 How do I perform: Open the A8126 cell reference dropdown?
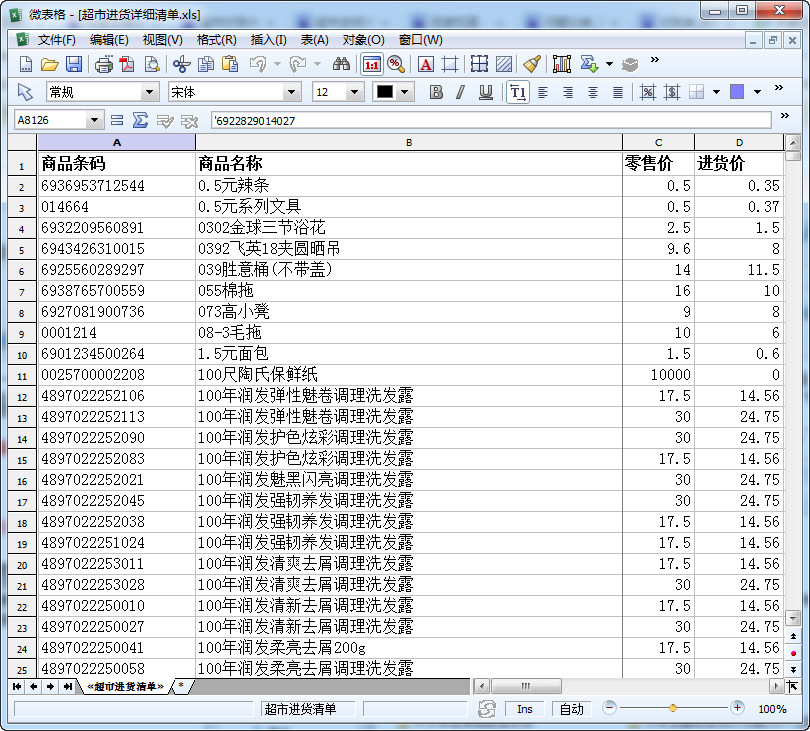[94, 120]
